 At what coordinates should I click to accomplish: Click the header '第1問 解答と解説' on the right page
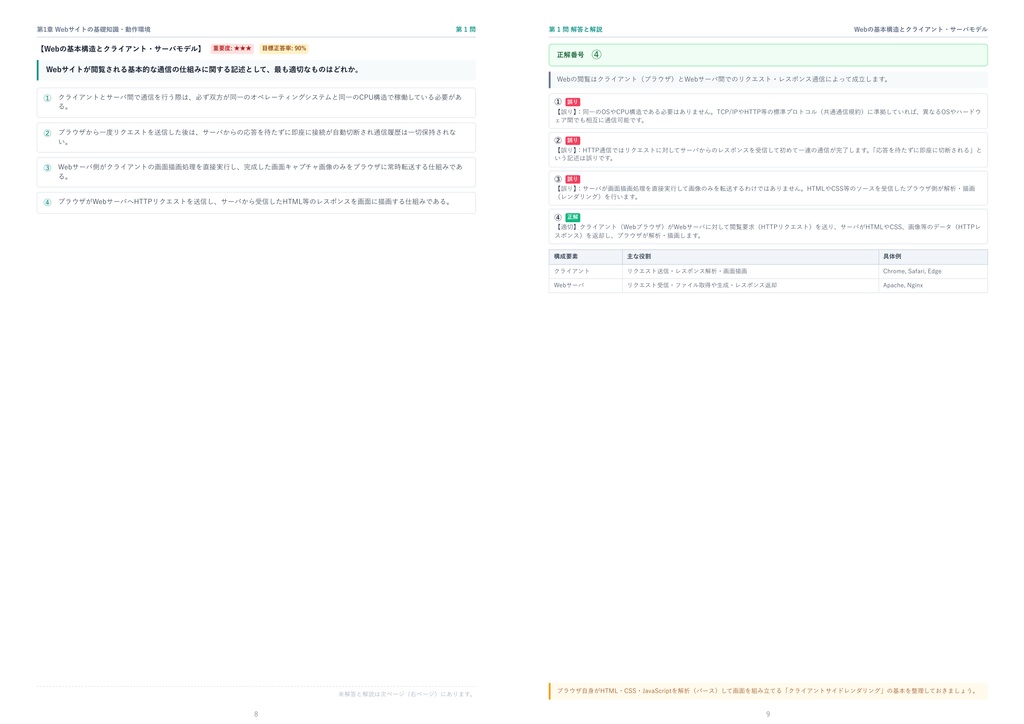point(575,29)
